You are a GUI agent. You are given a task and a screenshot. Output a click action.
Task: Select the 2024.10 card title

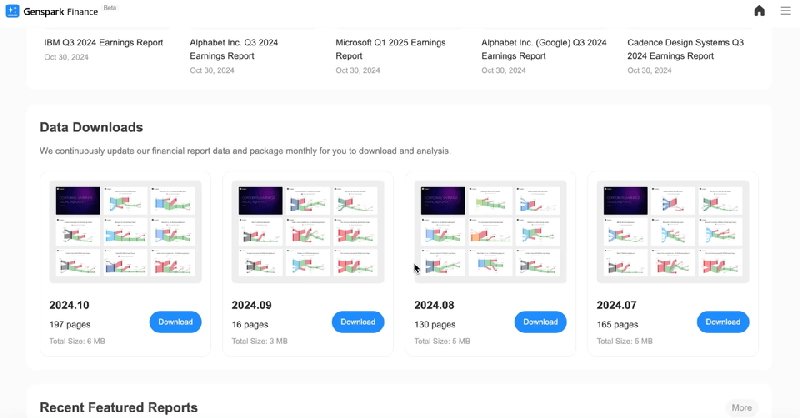(x=69, y=305)
